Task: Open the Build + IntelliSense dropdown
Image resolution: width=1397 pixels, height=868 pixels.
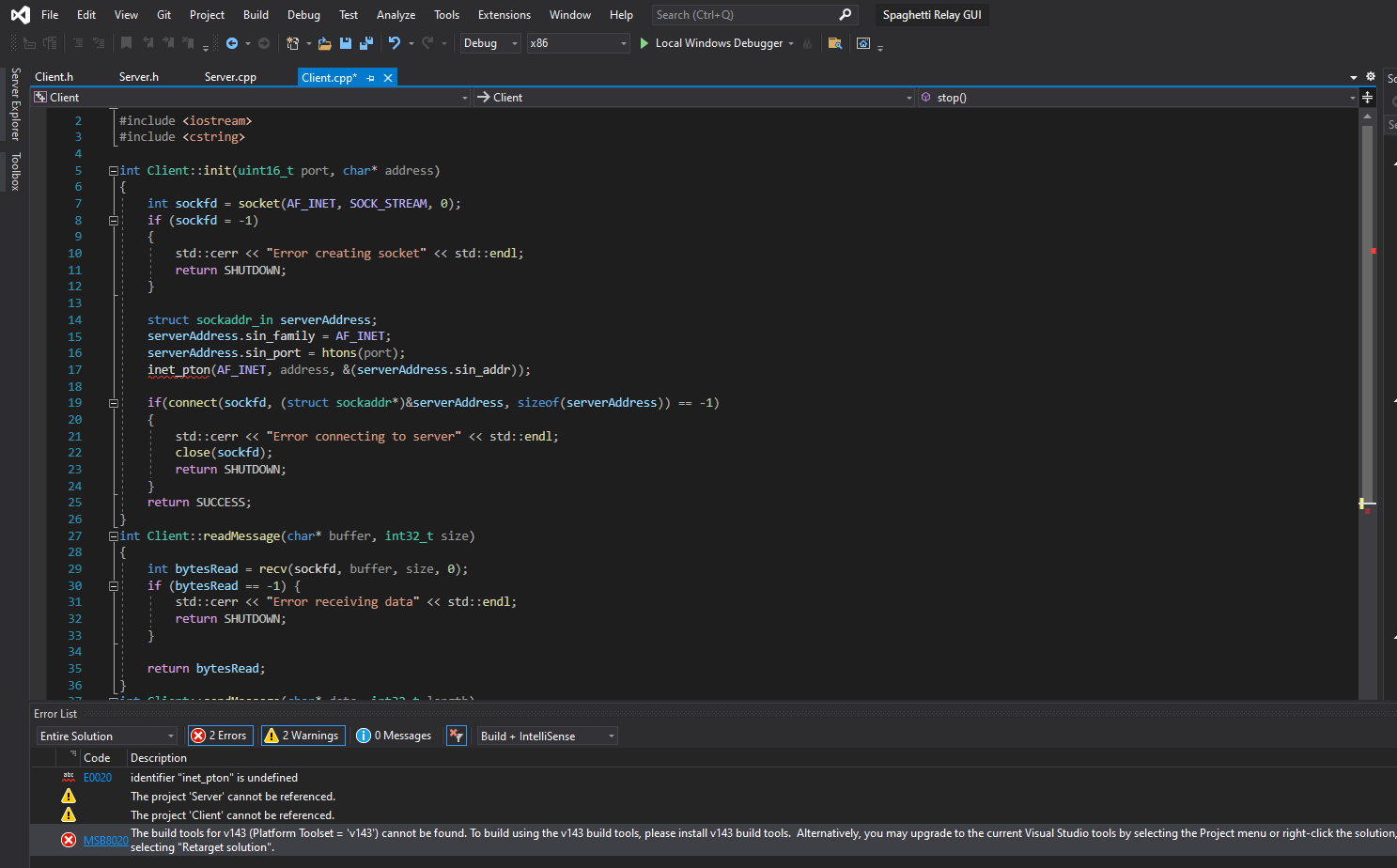Action: (548, 736)
